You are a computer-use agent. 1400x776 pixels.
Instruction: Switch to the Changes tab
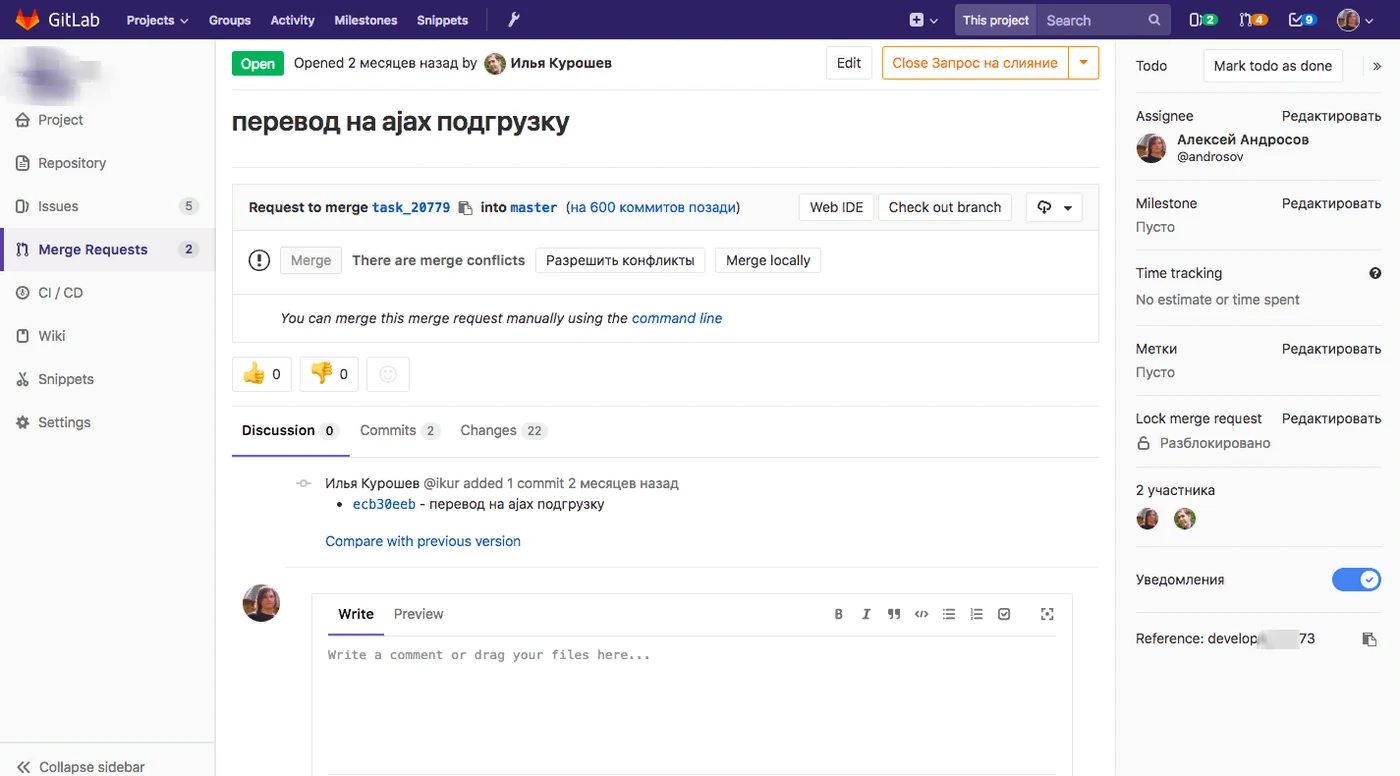tap(503, 430)
